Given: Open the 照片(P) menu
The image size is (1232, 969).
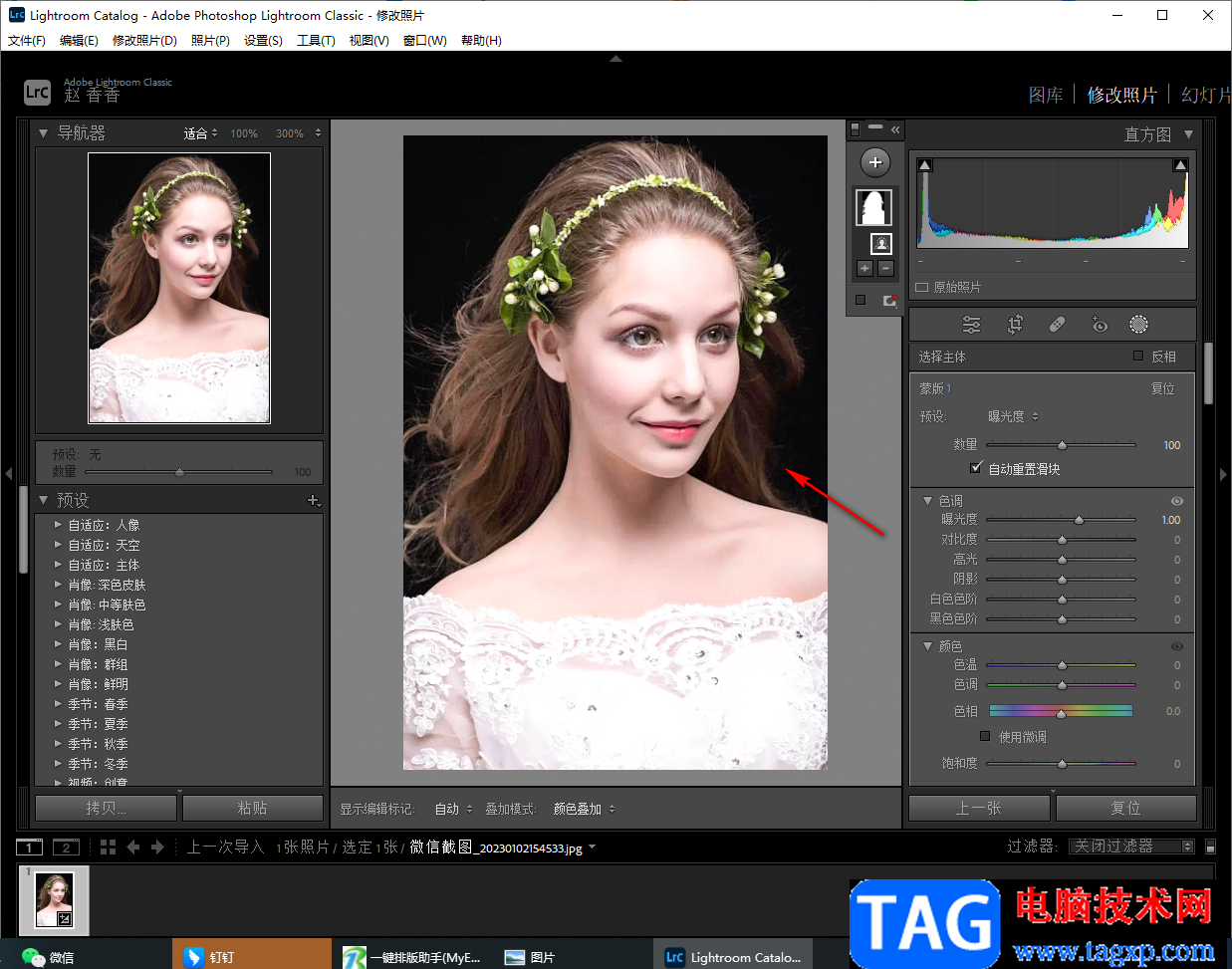Looking at the screenshot, I should [x=210, y=41].
